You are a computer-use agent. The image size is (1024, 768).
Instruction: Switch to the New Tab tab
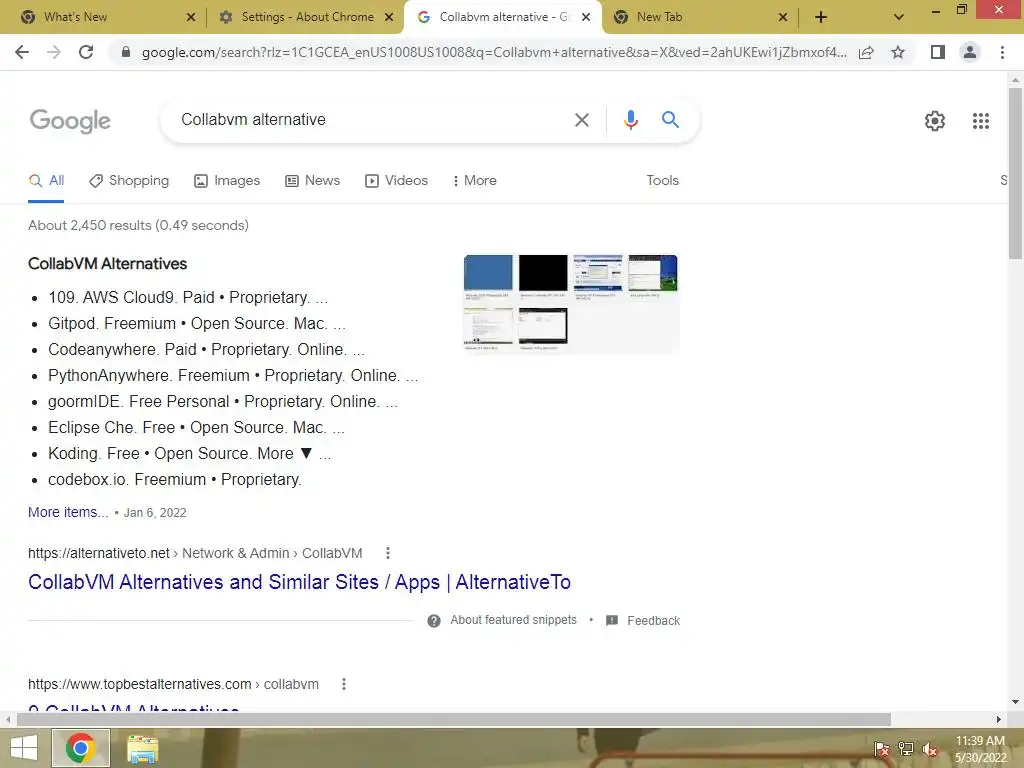tap(699, 17)
